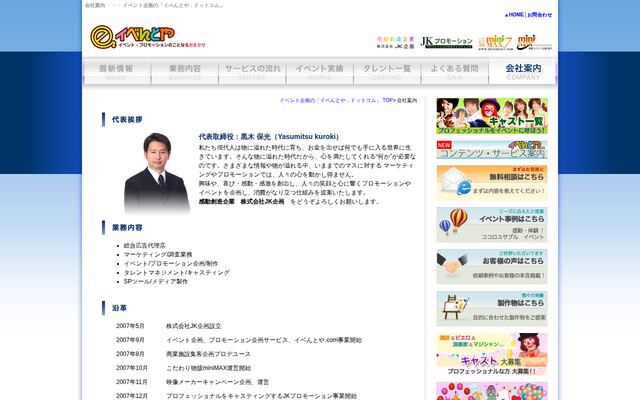Screen dimensions: 640x400
Task: Open the お問合わせ contact link
Action: coord(540,15)
